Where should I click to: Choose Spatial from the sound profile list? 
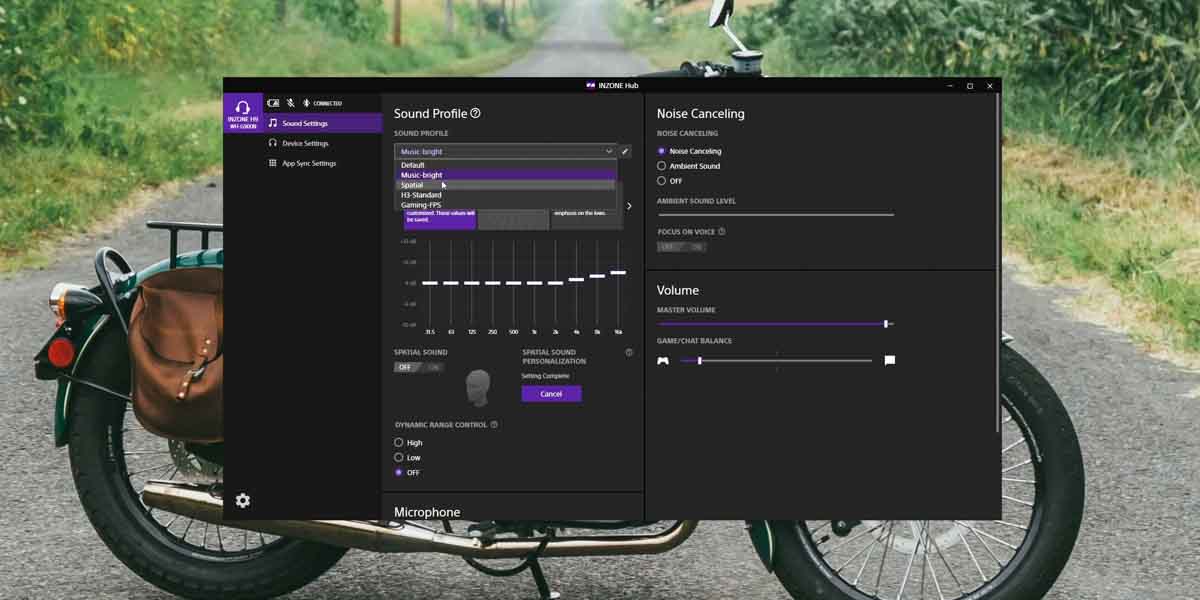412,185
